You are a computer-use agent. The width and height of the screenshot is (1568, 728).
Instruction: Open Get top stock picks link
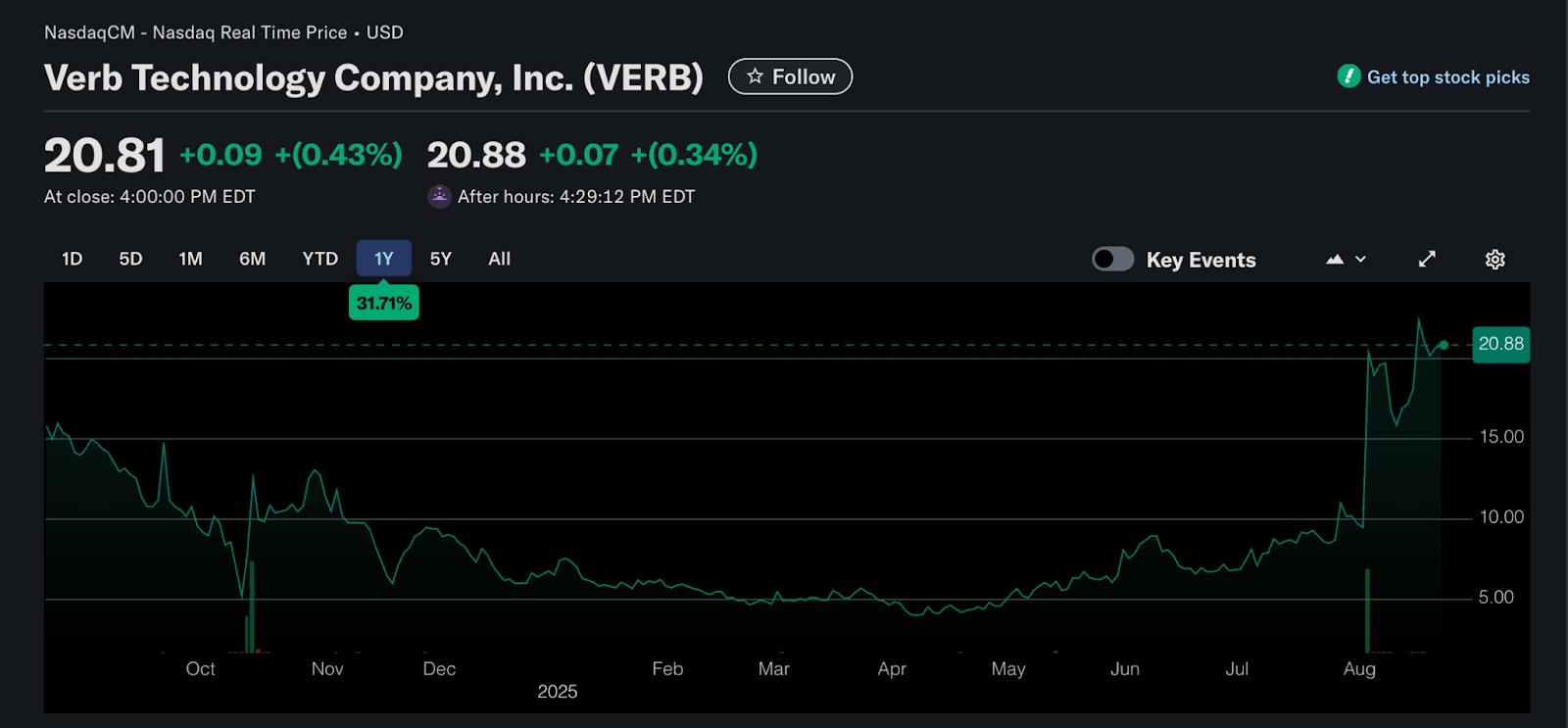pyautogui.click(x=1447, y=77)
